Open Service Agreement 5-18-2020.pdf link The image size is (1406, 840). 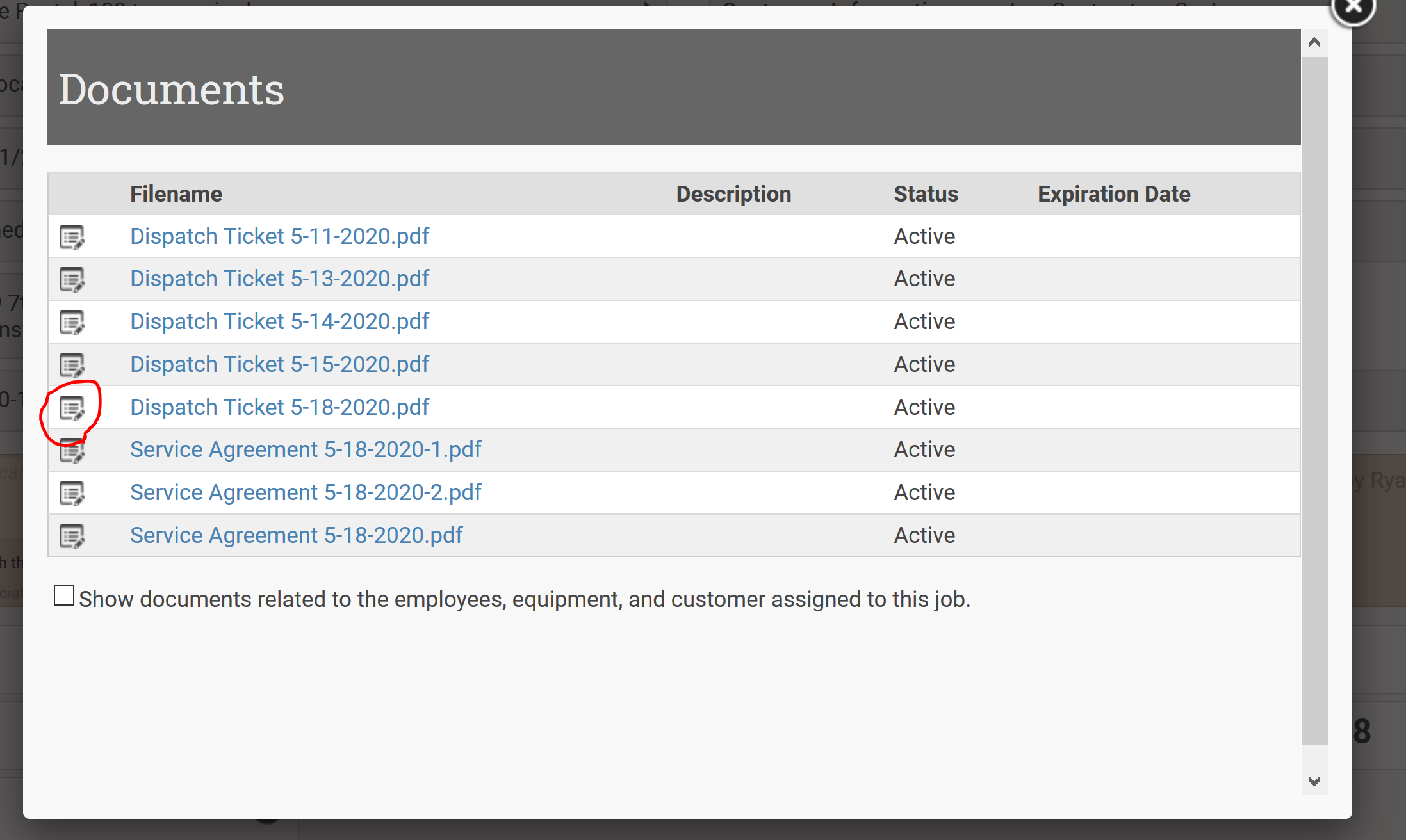coord(296,535)
